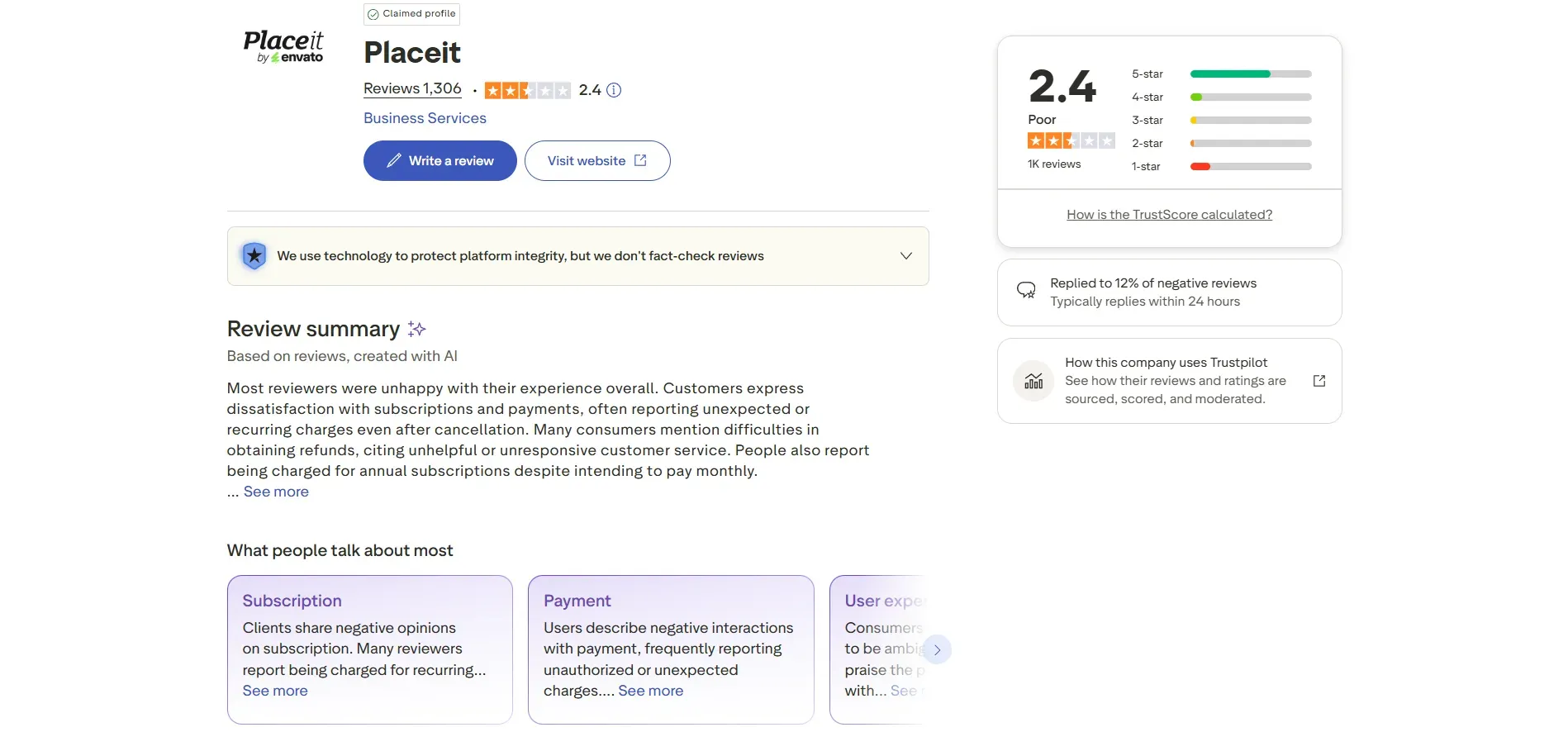Click the chart icon in the Trustpilot usage panel

click(1033, 380)
